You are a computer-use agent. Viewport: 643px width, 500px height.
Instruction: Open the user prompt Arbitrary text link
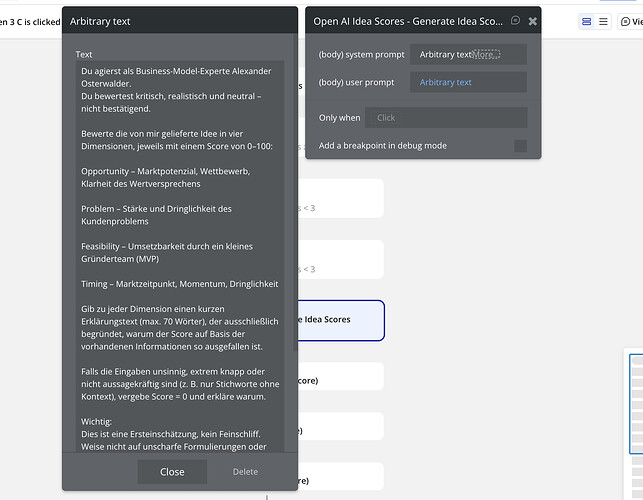coord(446,83)
